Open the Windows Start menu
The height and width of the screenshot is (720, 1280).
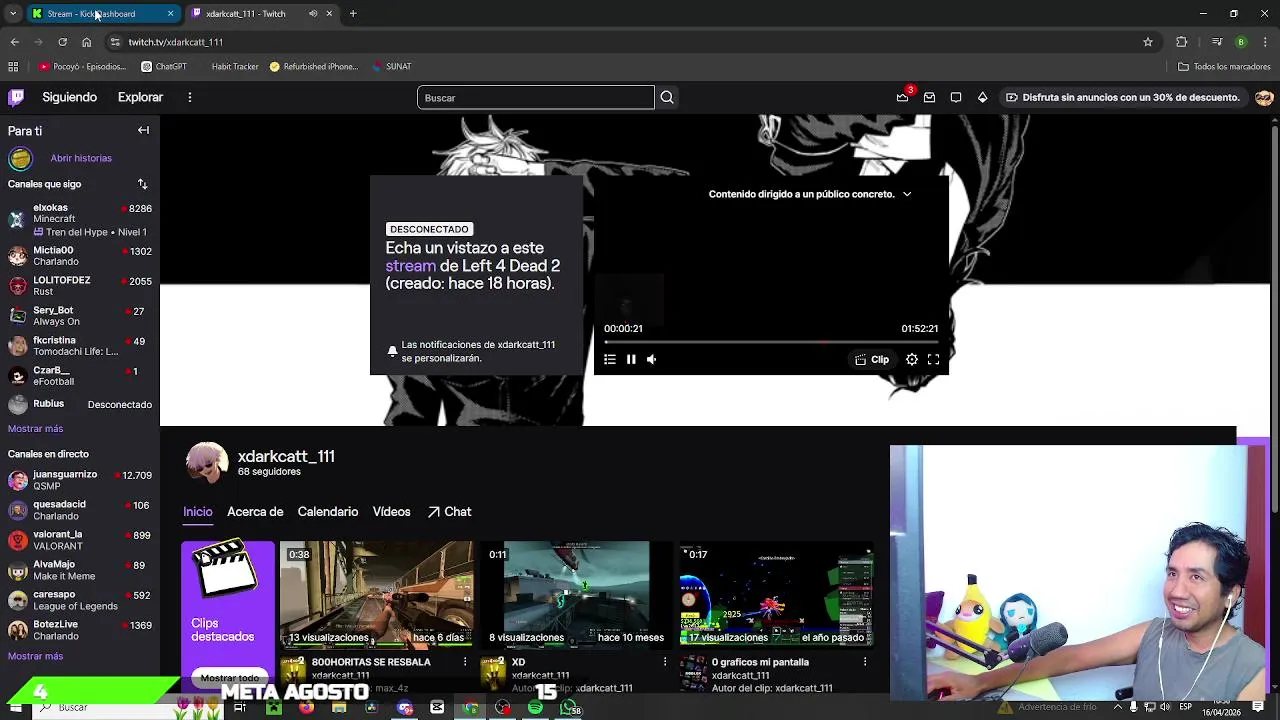click(15, 708)
